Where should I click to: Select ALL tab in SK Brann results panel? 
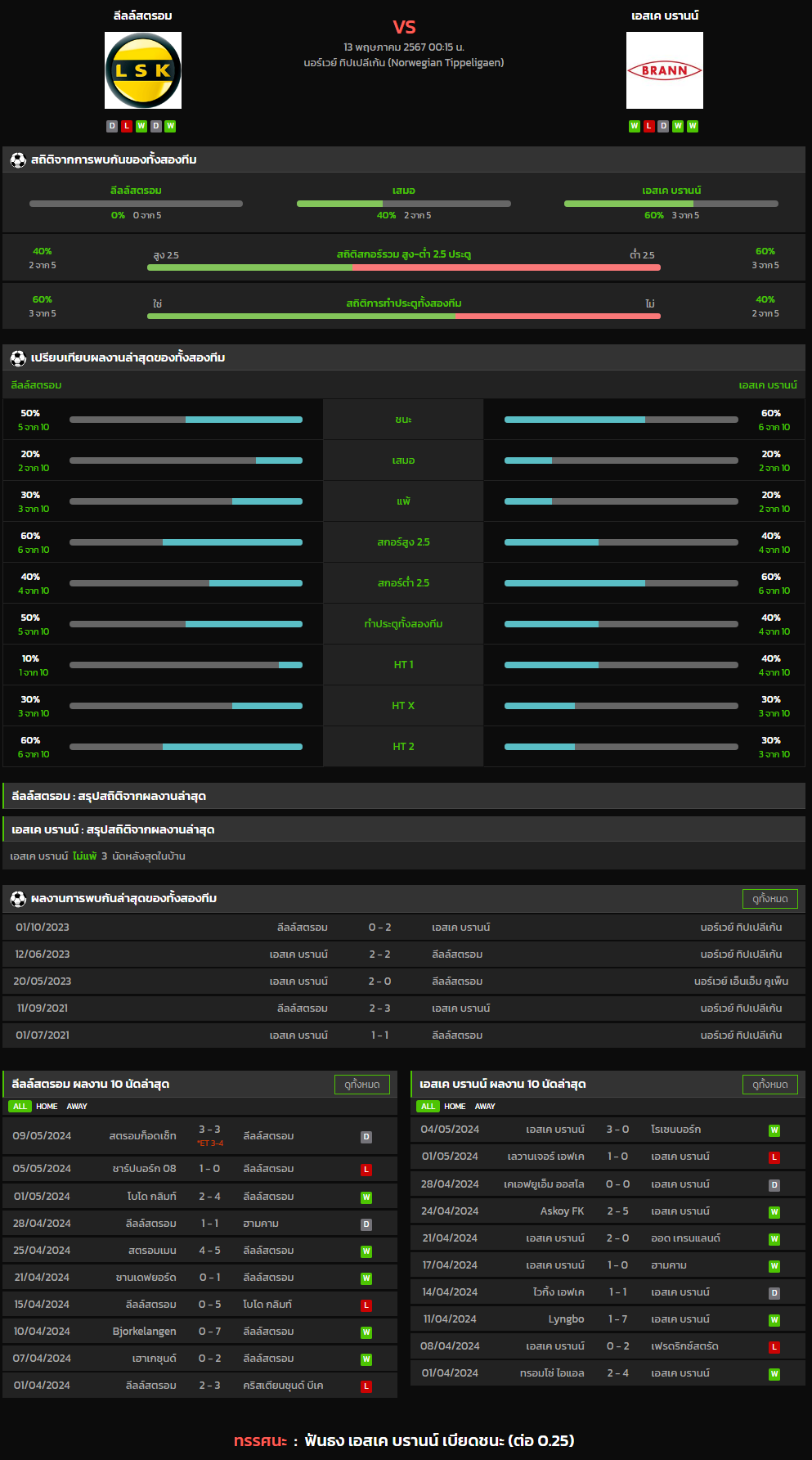428,1107
